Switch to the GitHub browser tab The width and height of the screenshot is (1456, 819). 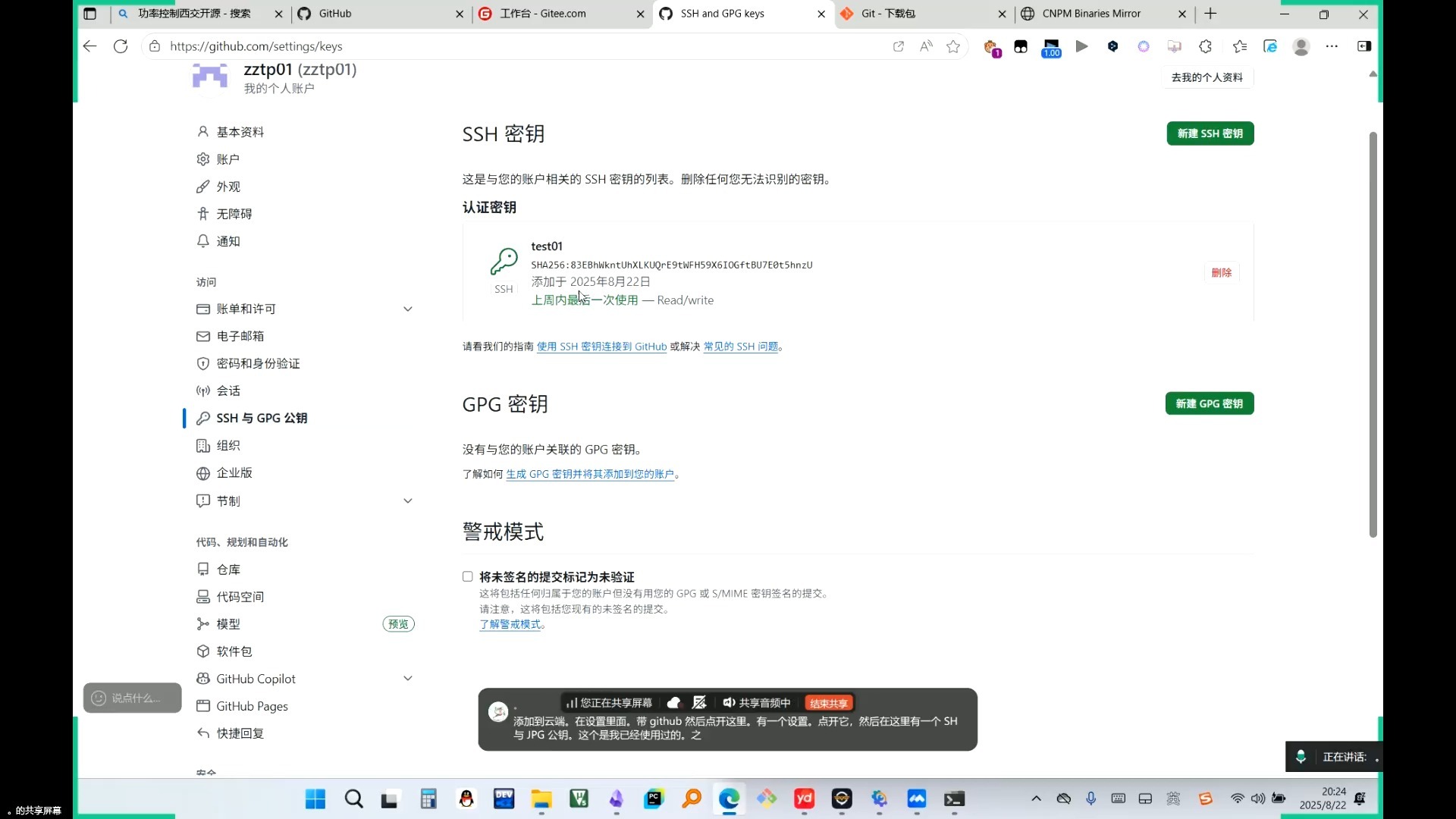[x=379, y=14]
